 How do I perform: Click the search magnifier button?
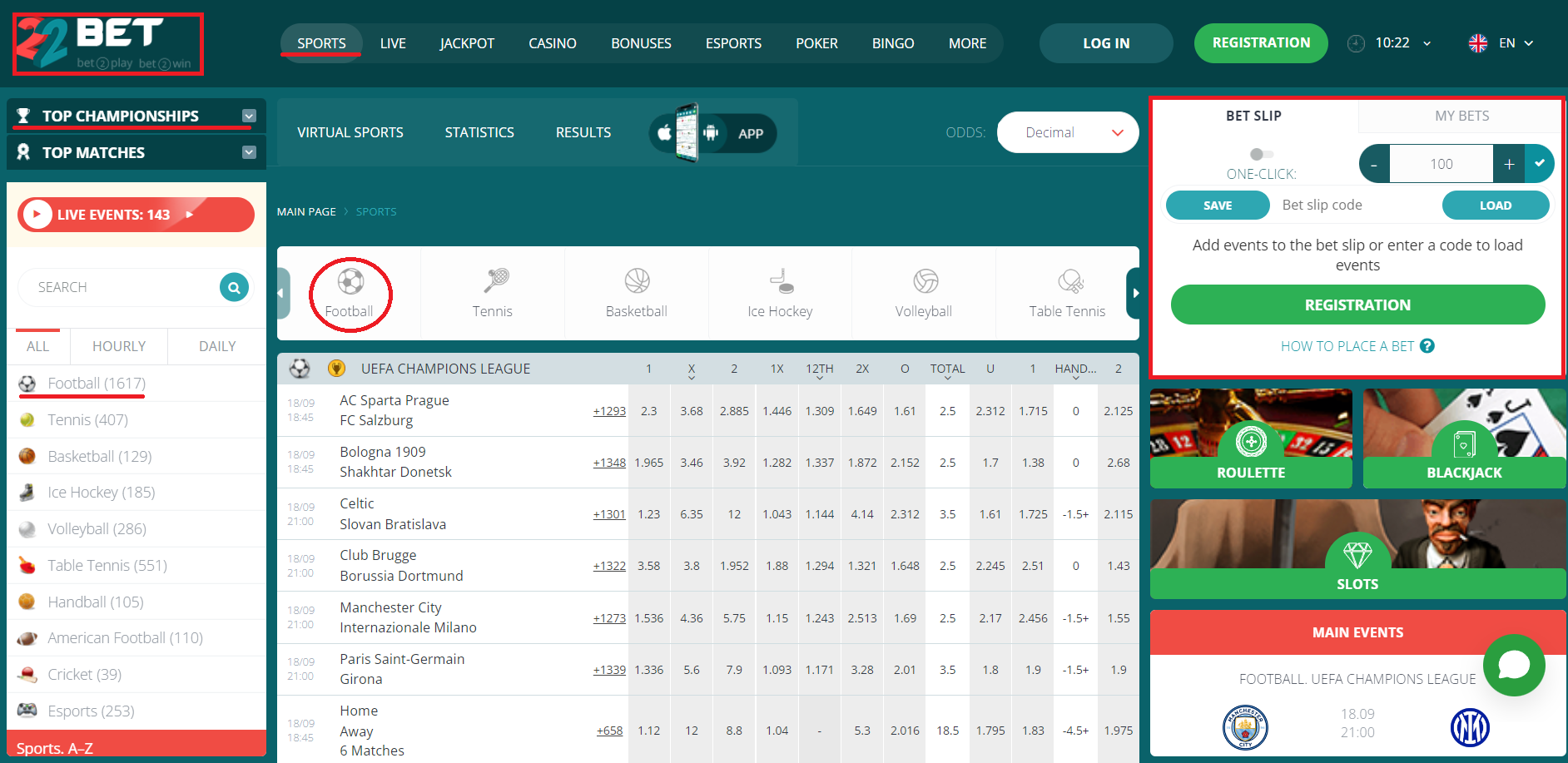(x=234, y=287)
